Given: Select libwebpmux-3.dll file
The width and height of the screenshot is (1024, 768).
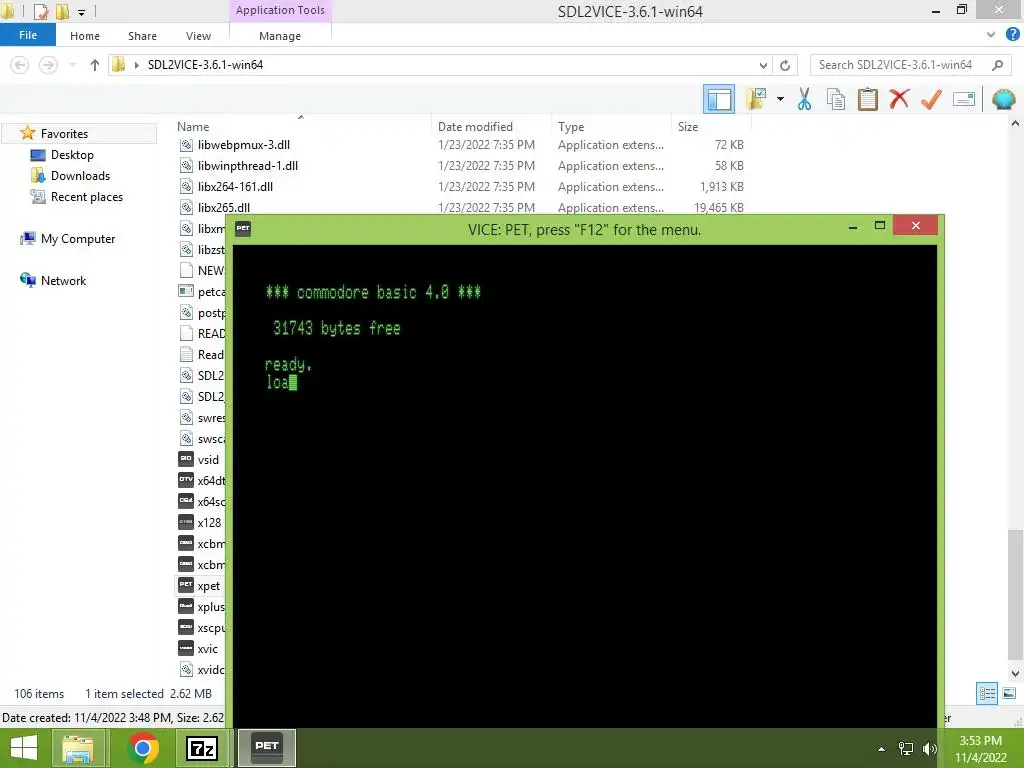Looking at the screenshot, I should (244, 145).
